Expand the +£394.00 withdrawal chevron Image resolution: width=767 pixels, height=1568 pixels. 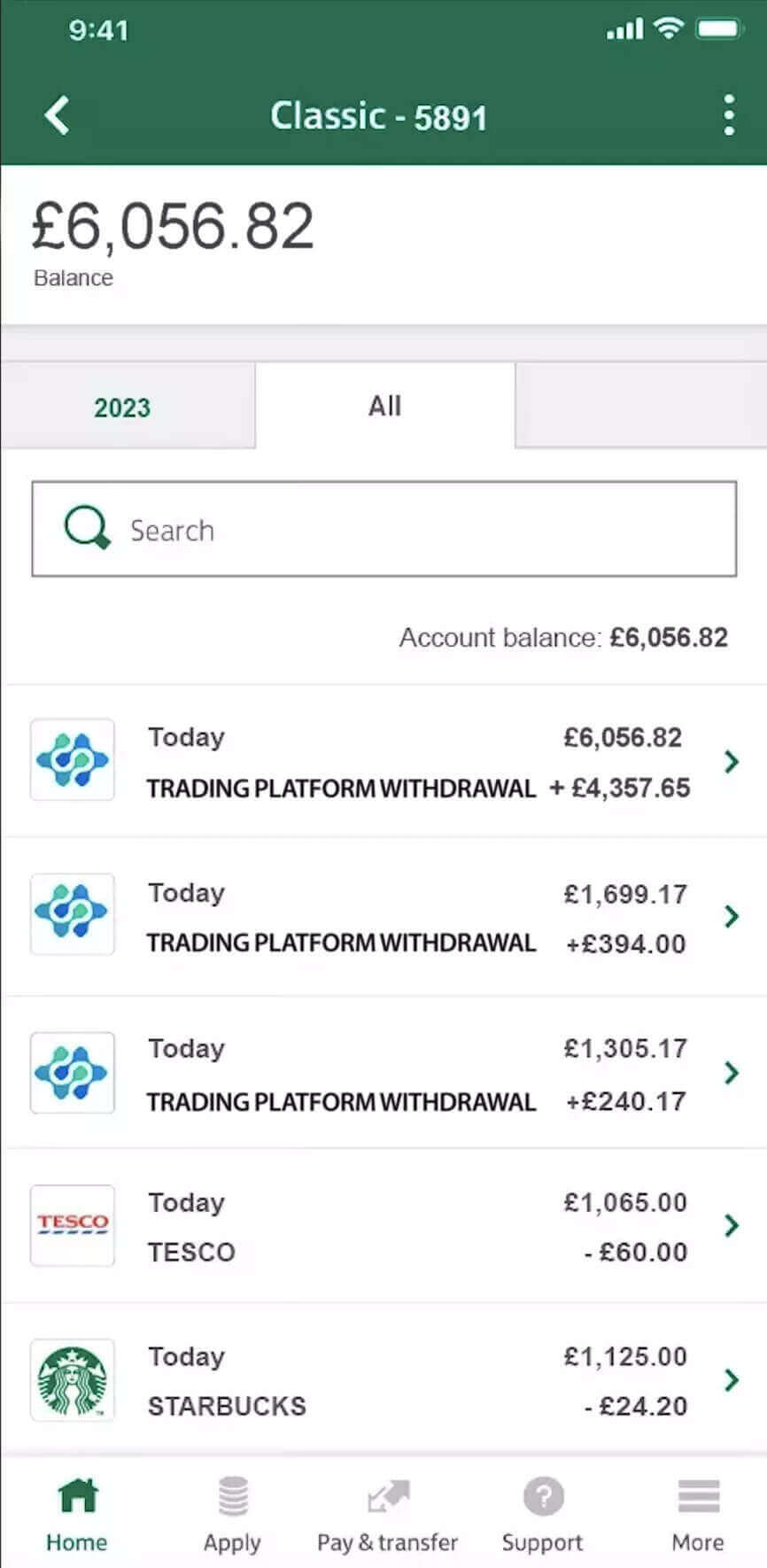[x=732, y=916]
